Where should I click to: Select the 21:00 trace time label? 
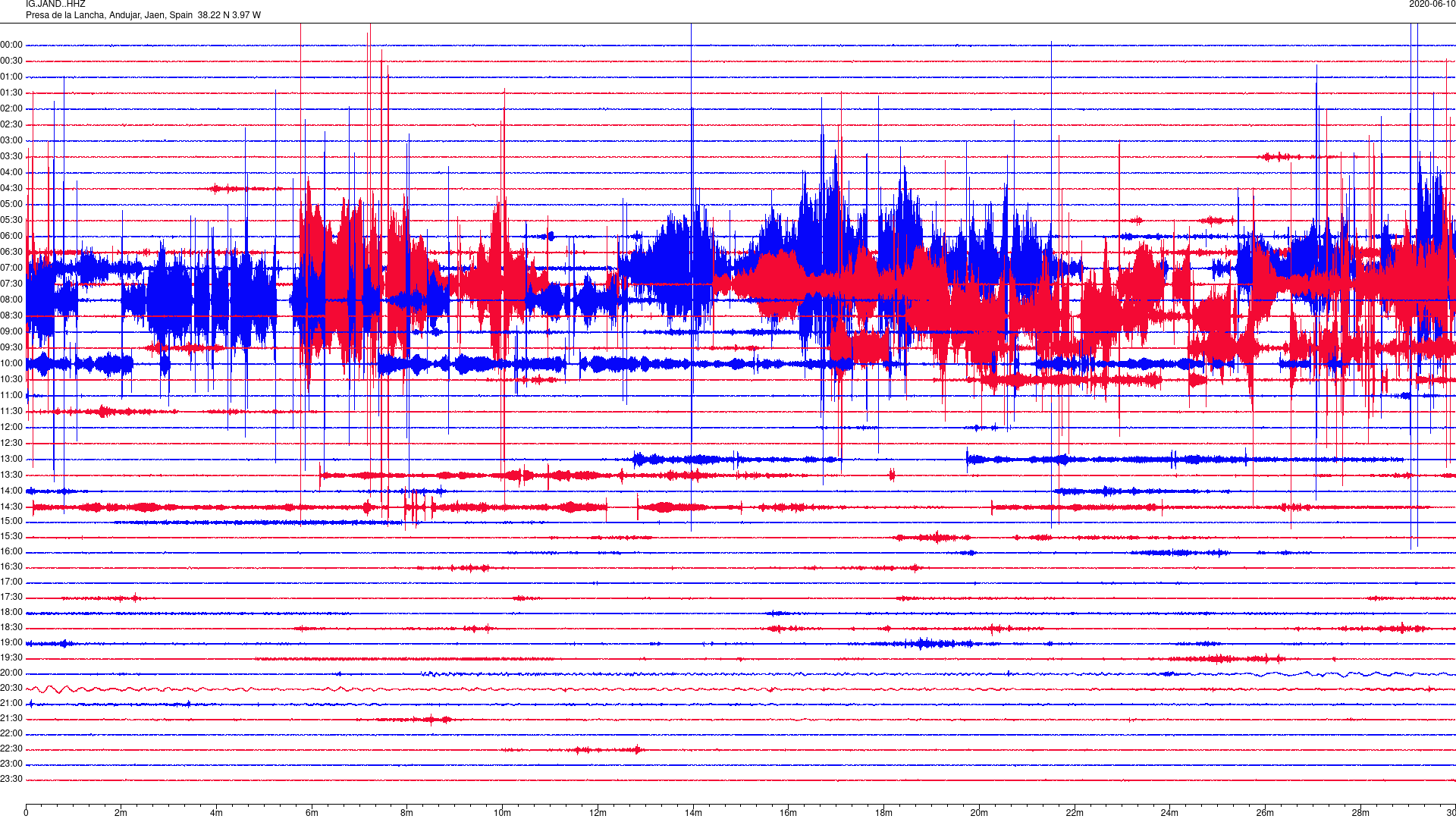pyautogui.click(x=11, y=704)
